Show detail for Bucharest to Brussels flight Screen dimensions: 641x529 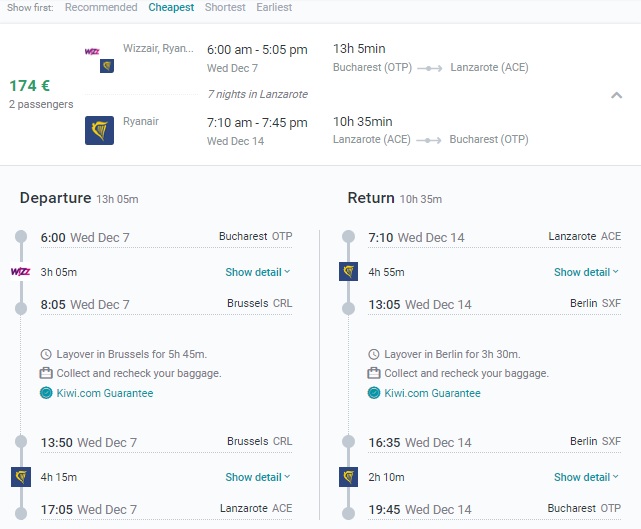257,272
